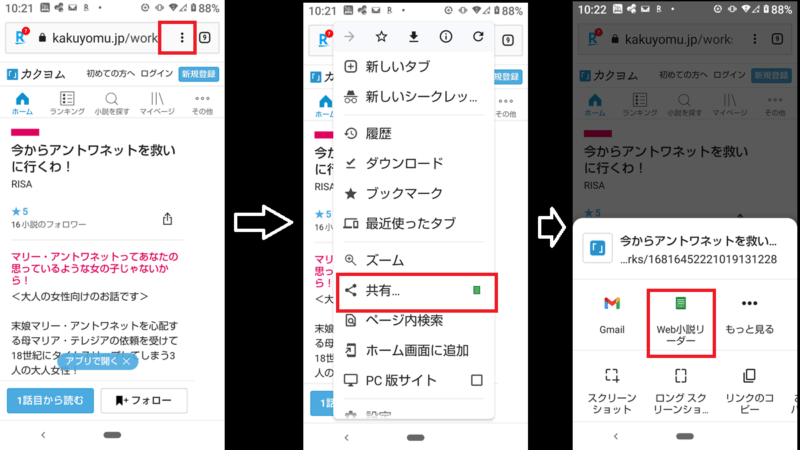
Task: Tap the forward arrow in the menu toolbar
Action: [349, 37]
